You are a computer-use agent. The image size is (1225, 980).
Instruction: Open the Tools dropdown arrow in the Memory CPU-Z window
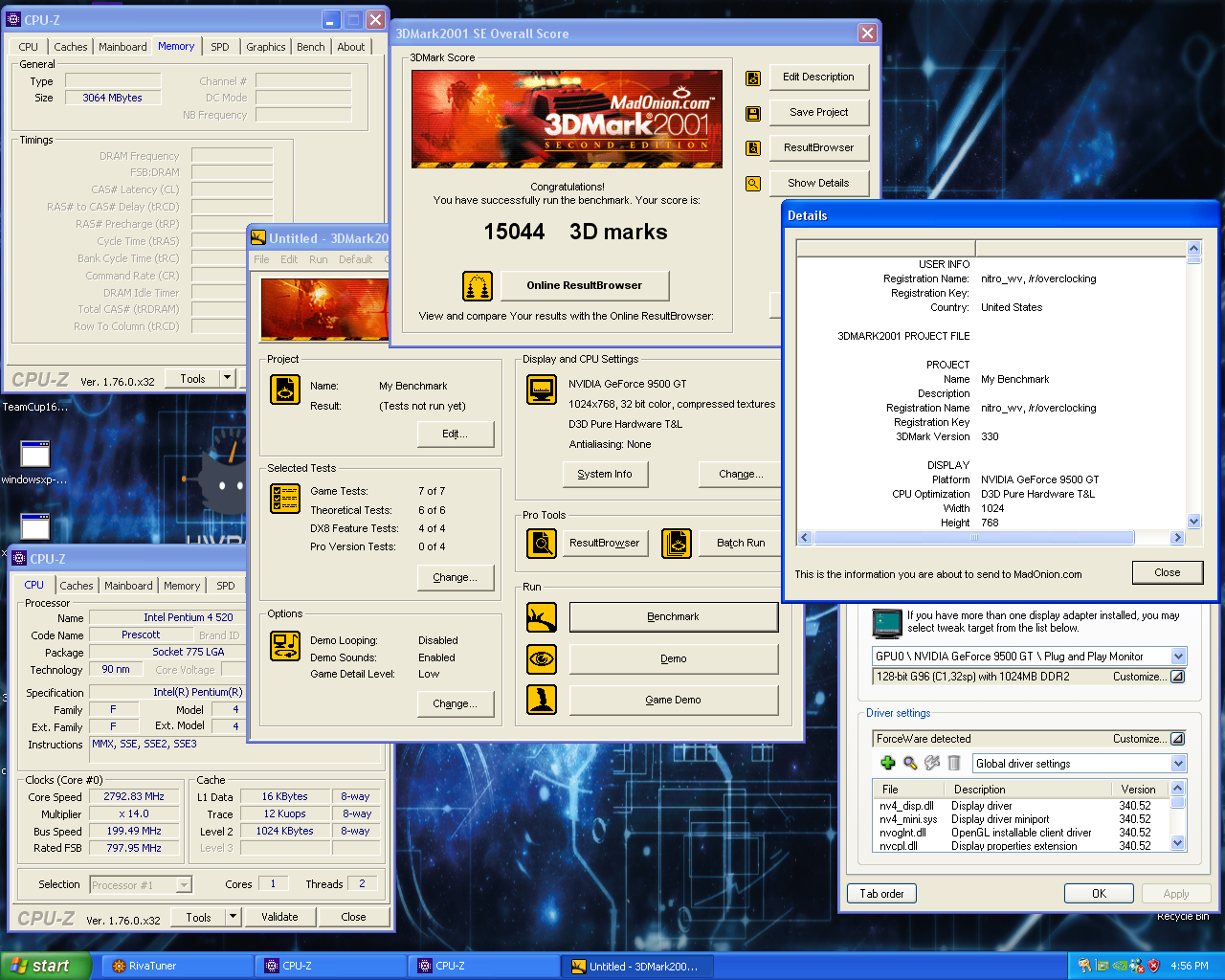(x=228, y=378)
